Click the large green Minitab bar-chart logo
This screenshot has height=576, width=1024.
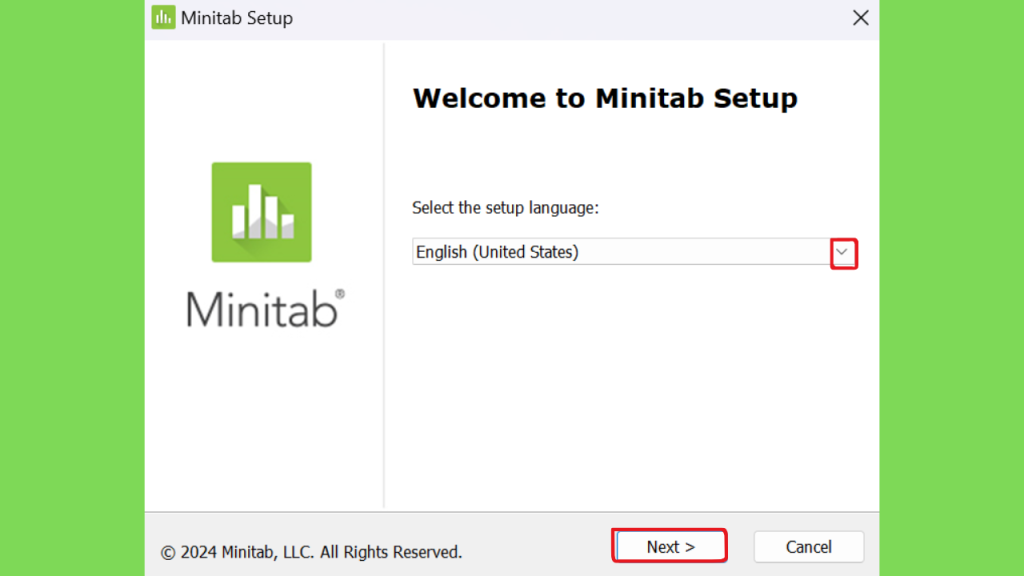point(261,212)
